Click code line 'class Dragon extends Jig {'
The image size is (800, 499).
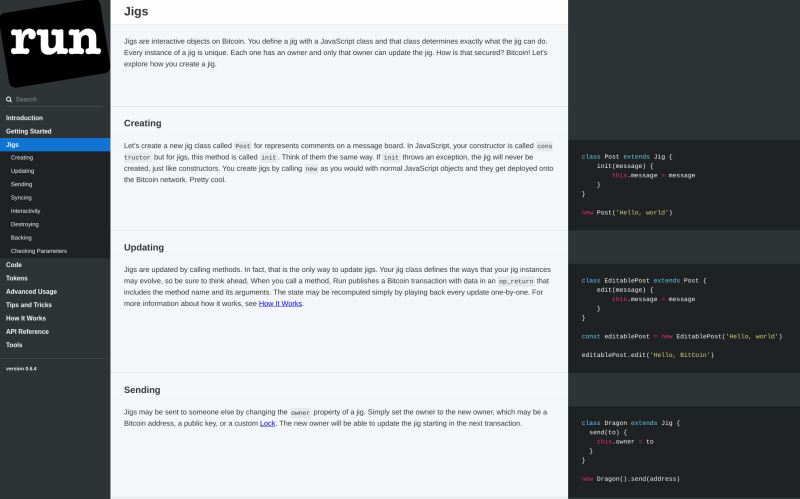tap(631, 423)
